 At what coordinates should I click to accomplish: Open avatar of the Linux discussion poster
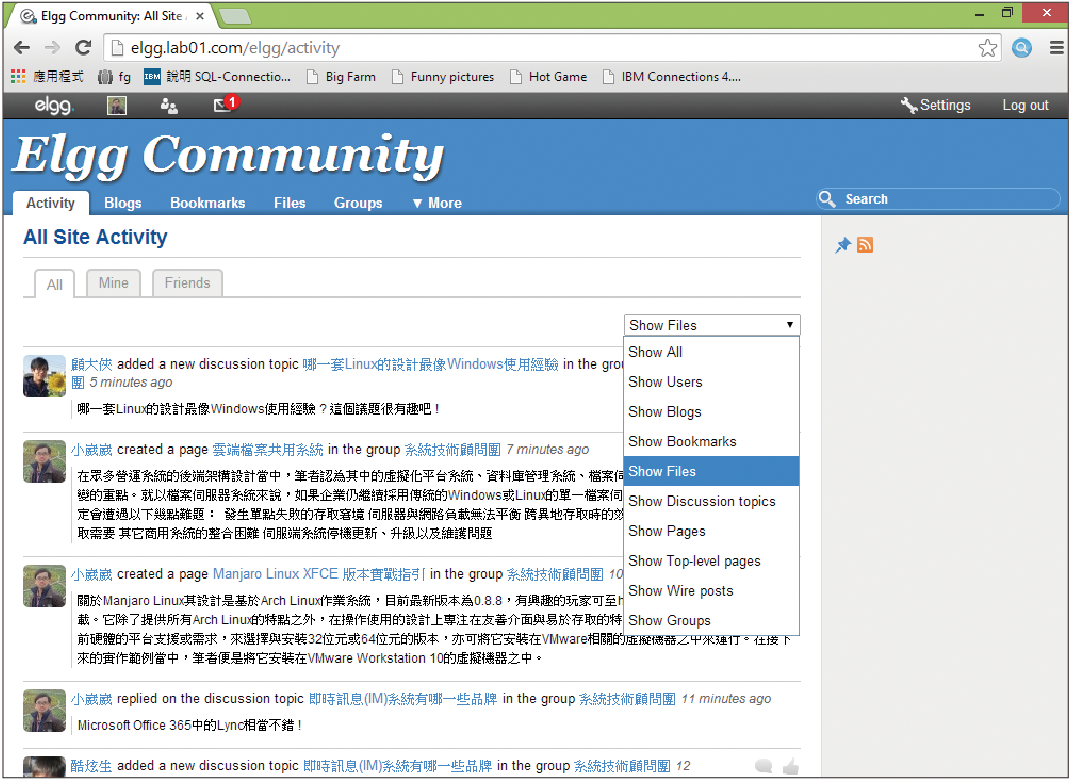pyautogui.click(x=44, y=376)
